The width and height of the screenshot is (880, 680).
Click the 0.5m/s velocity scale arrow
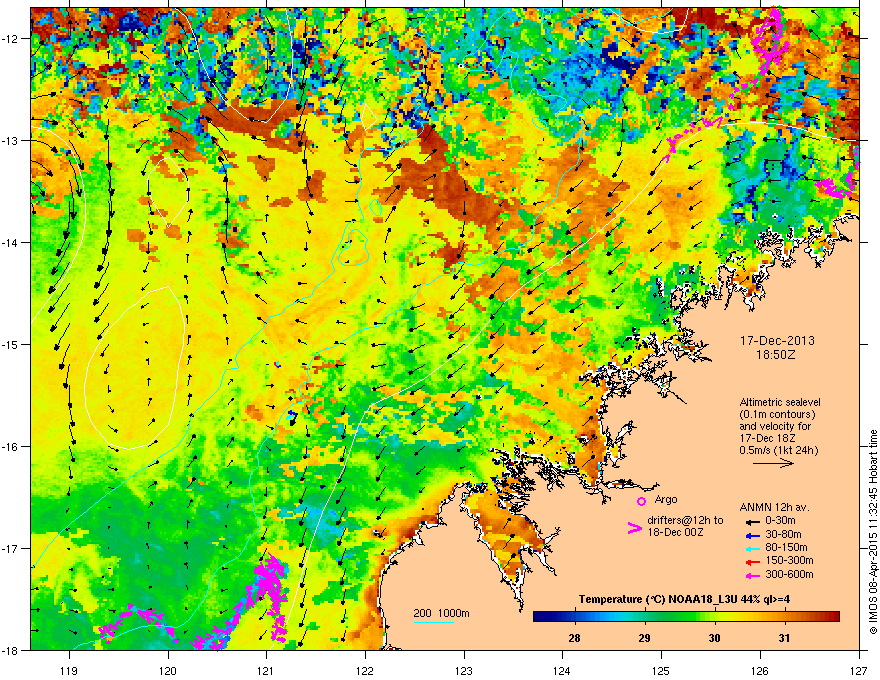pos(773,463)
